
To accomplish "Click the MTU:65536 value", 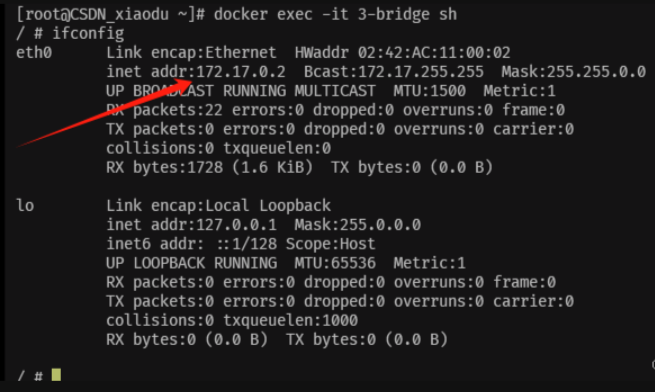I will pos(335,263).
